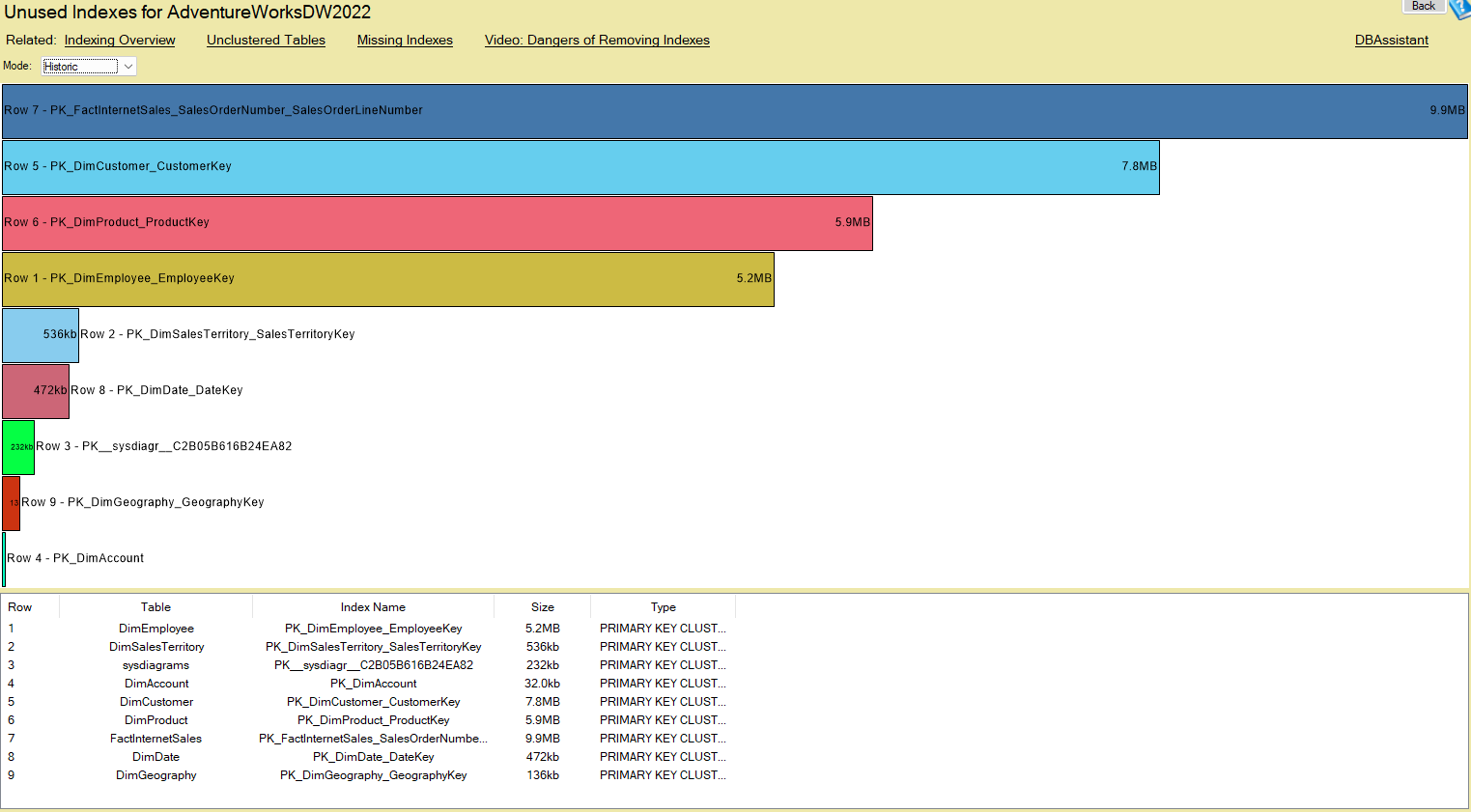Screen dimensions: 1471x812
Task: Click PK__sysdiagr__C2B05B616B24EA82 in the list
Action: 374,665
